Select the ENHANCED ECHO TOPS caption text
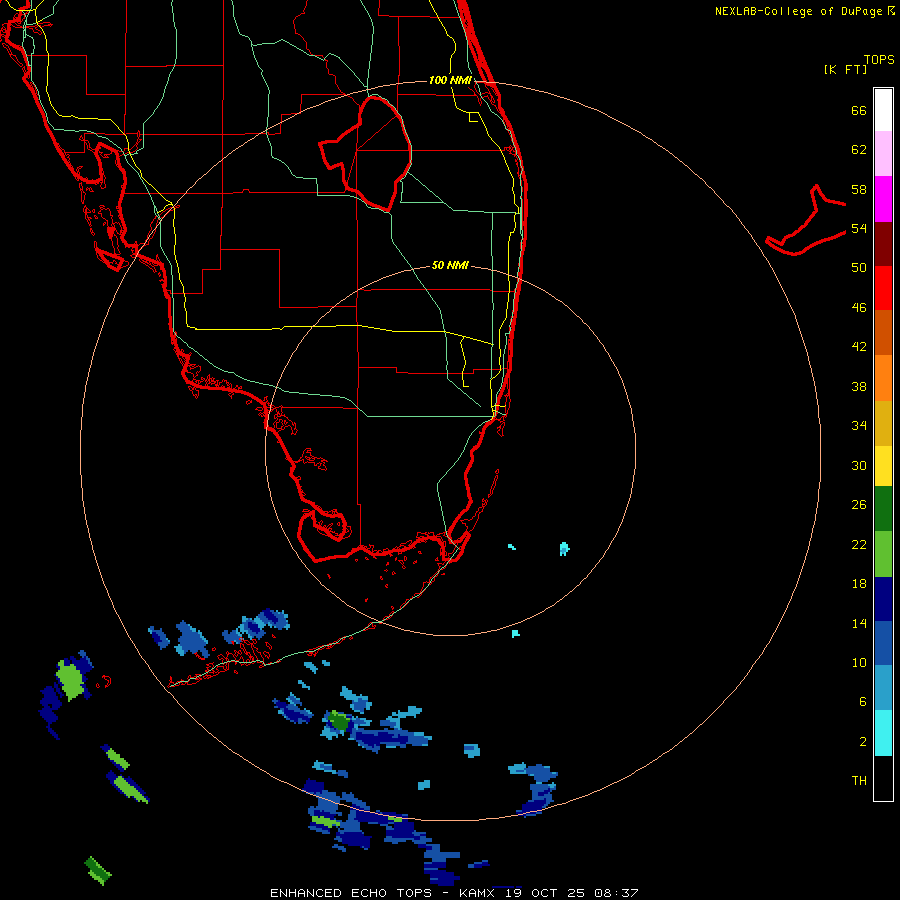 (x=350, y=893)
